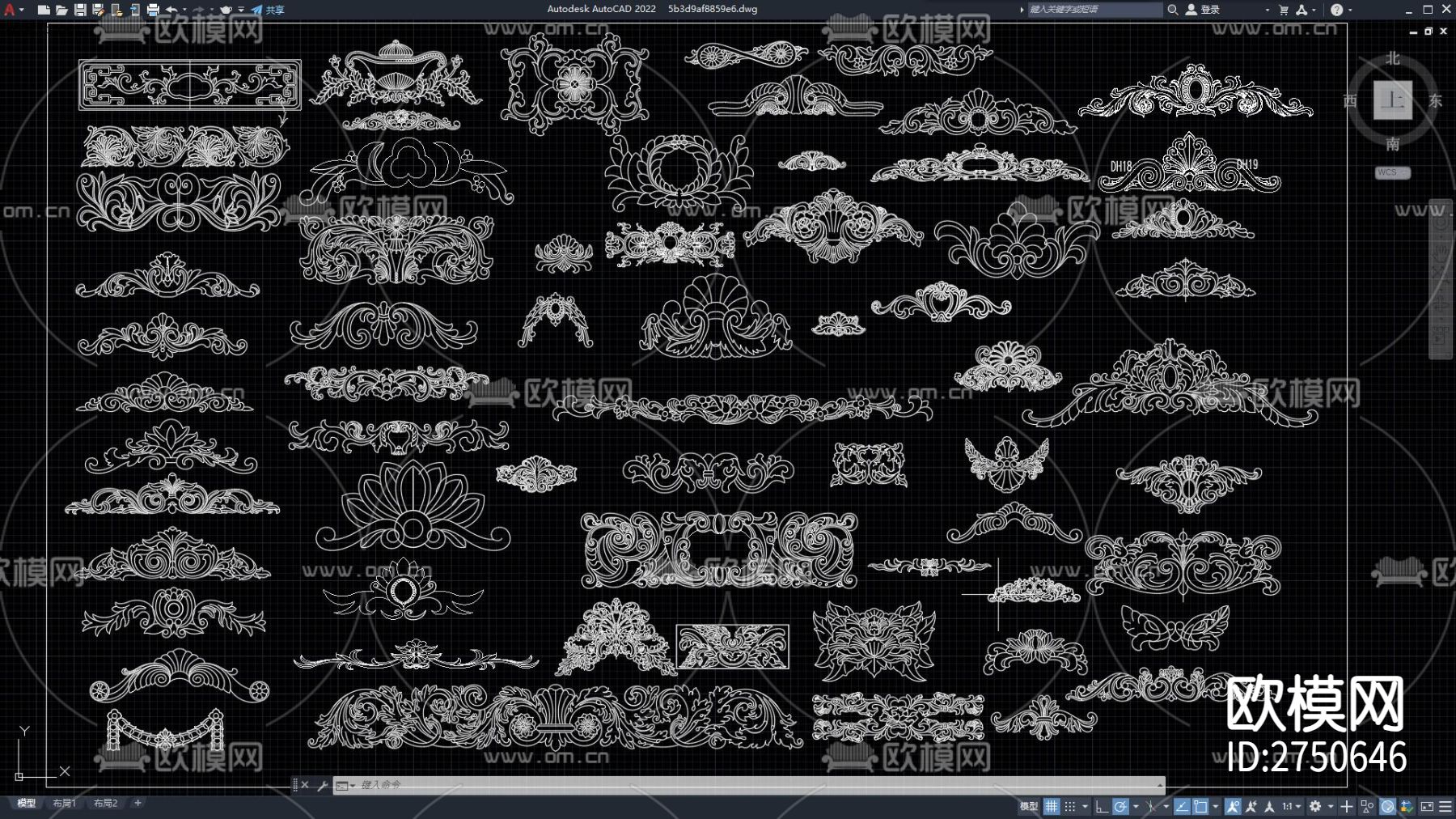
Task: Click the isolate objects shapes icon
Action: tap(1367, 807)
